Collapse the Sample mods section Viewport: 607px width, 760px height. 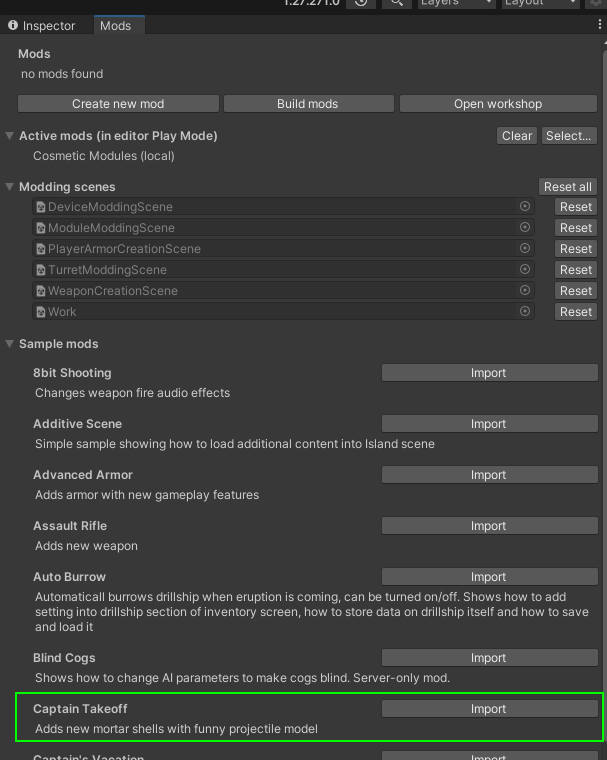[10, 344]
